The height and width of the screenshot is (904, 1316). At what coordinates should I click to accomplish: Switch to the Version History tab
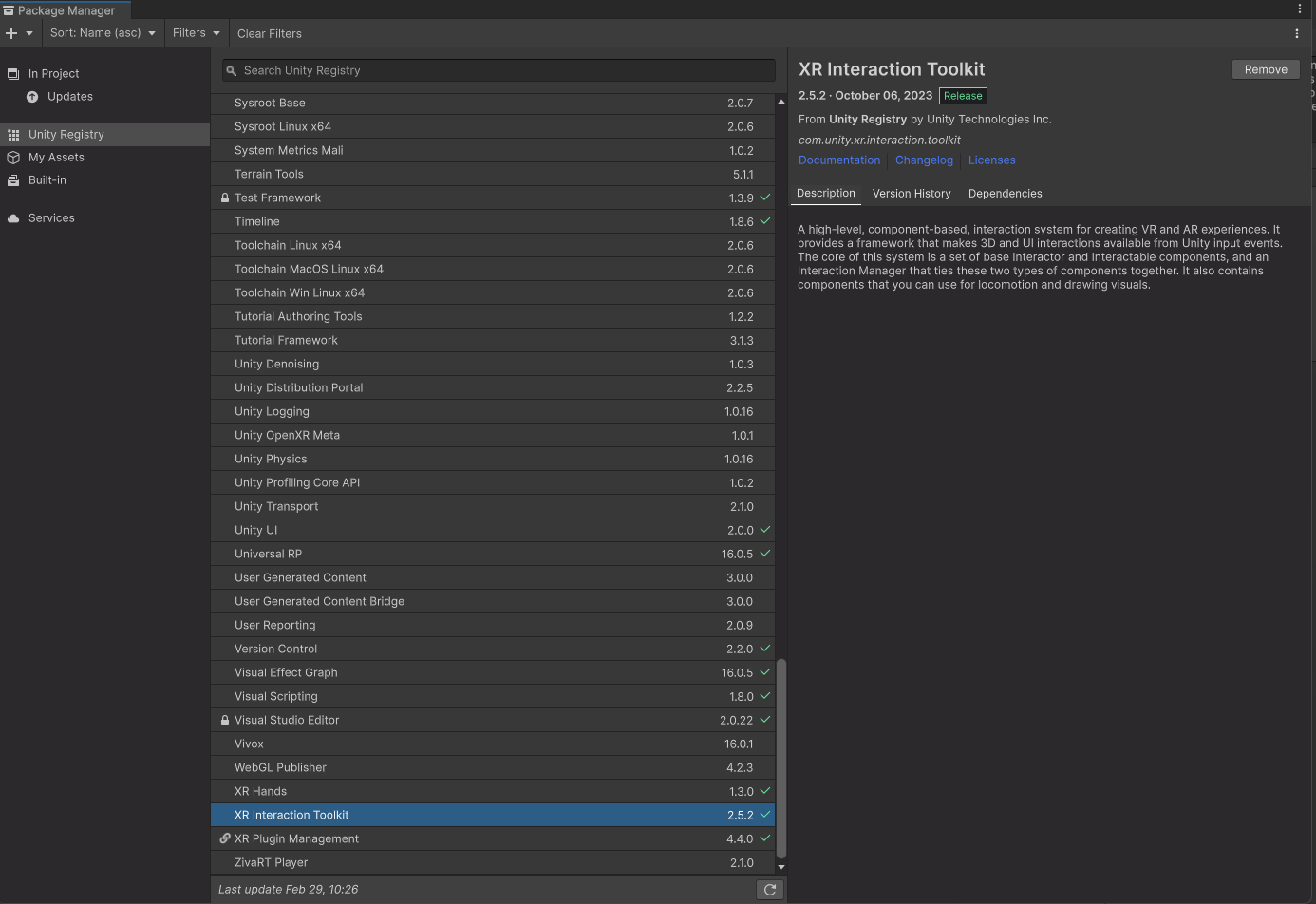click(911, 194)
